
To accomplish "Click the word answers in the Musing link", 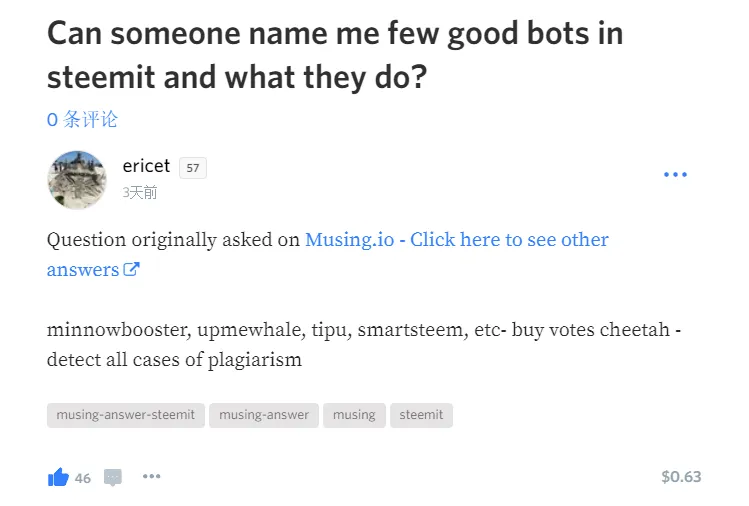I will [83, 269].
